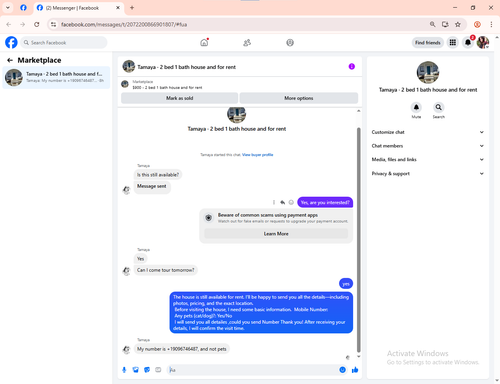Image resolution: width=500 pixels, height=384 pixels.
Task: Open View buyer profile link
Action: [x=258, y=155]
